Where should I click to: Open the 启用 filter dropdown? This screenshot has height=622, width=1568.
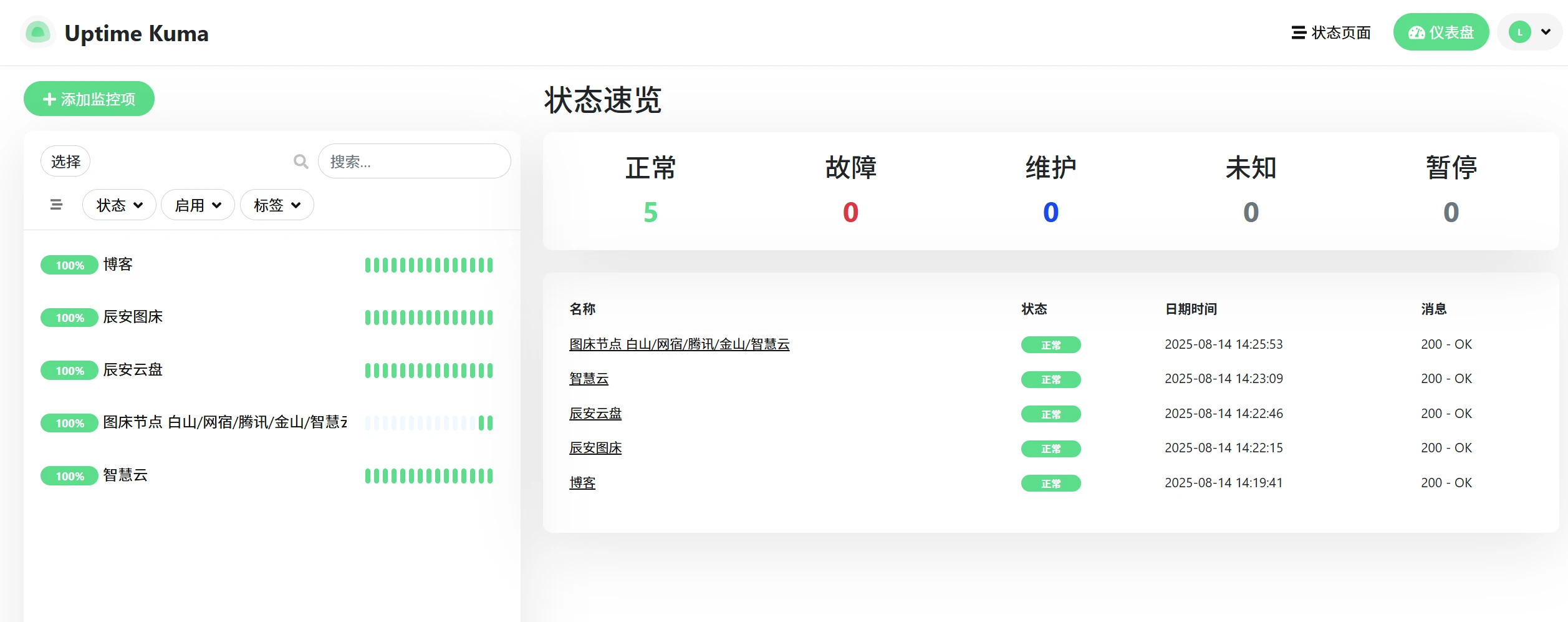pos(198,205)
